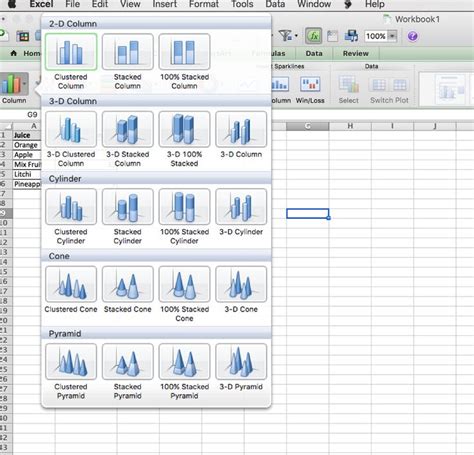Open the Format menu
Screen dimensions: 474x455
tap(204, 4)
